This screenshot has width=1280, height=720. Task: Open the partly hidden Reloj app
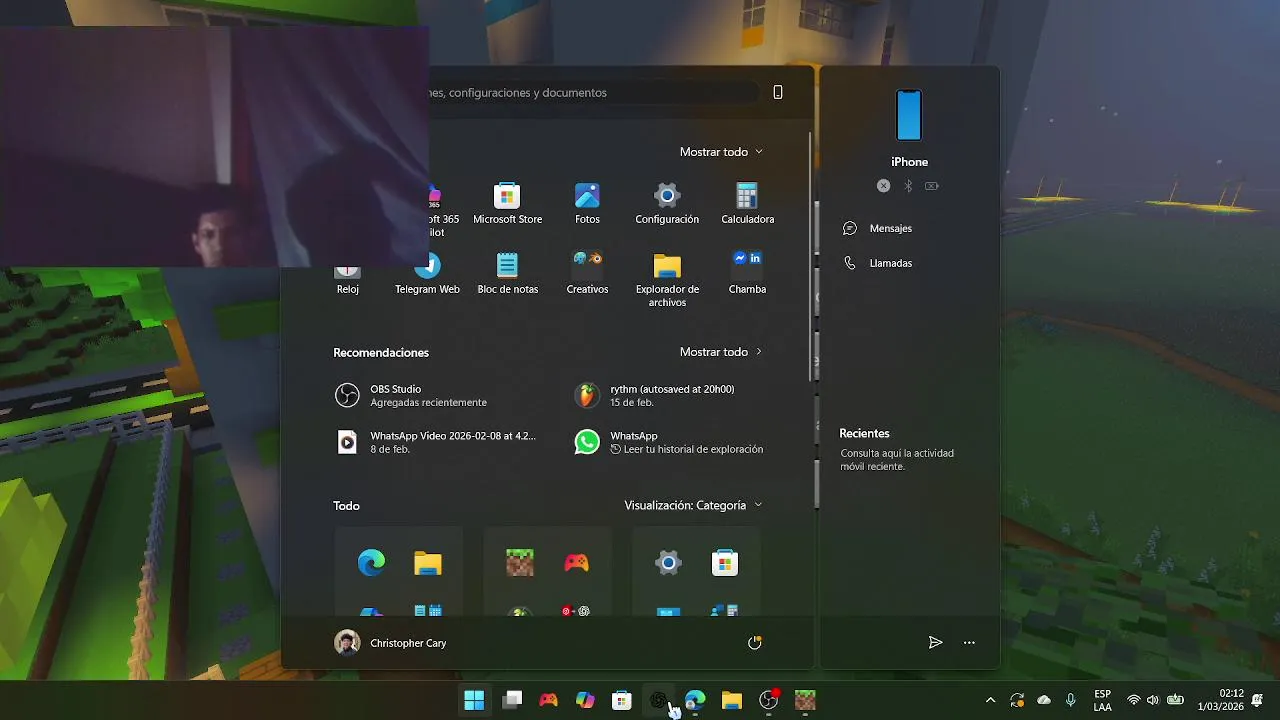pyautogui.click(x=347, y=281)
